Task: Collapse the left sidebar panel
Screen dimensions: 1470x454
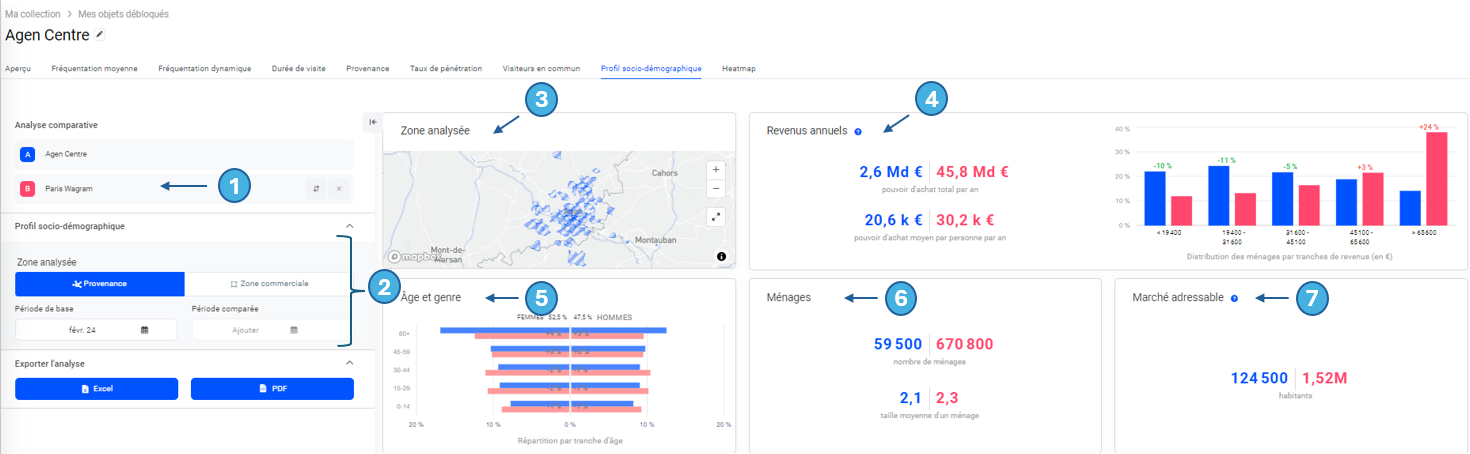Action: pos(372,122)
